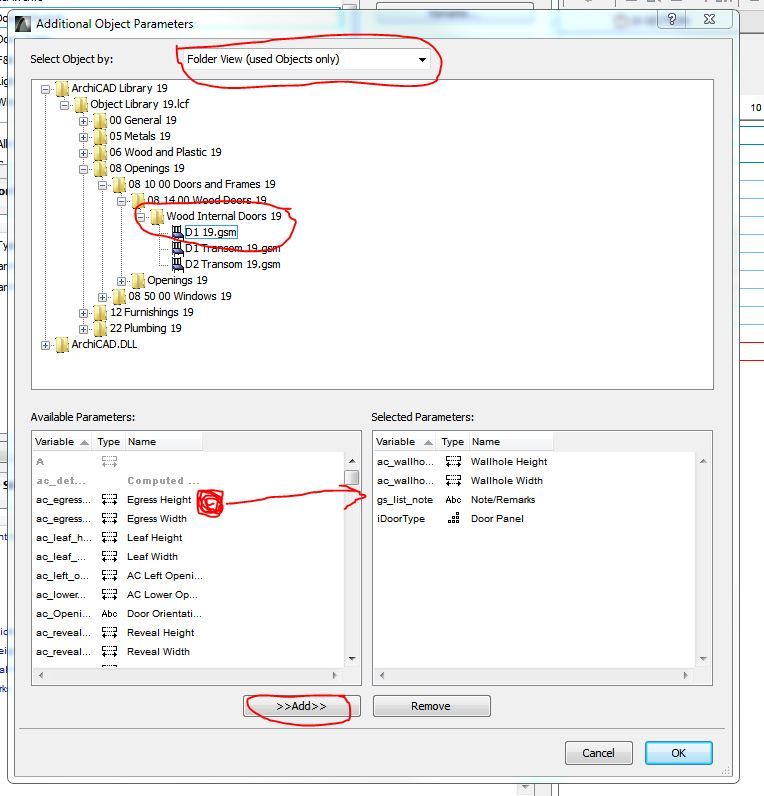Click the Door Panel integer type icon
The image size is (764, 796).
point(453,519)
